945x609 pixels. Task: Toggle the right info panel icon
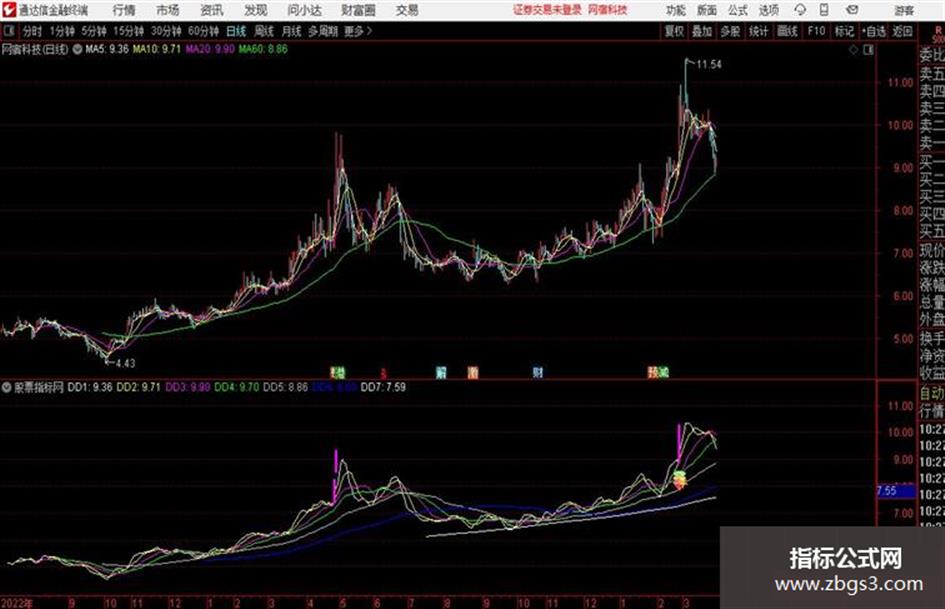[868, 50]
